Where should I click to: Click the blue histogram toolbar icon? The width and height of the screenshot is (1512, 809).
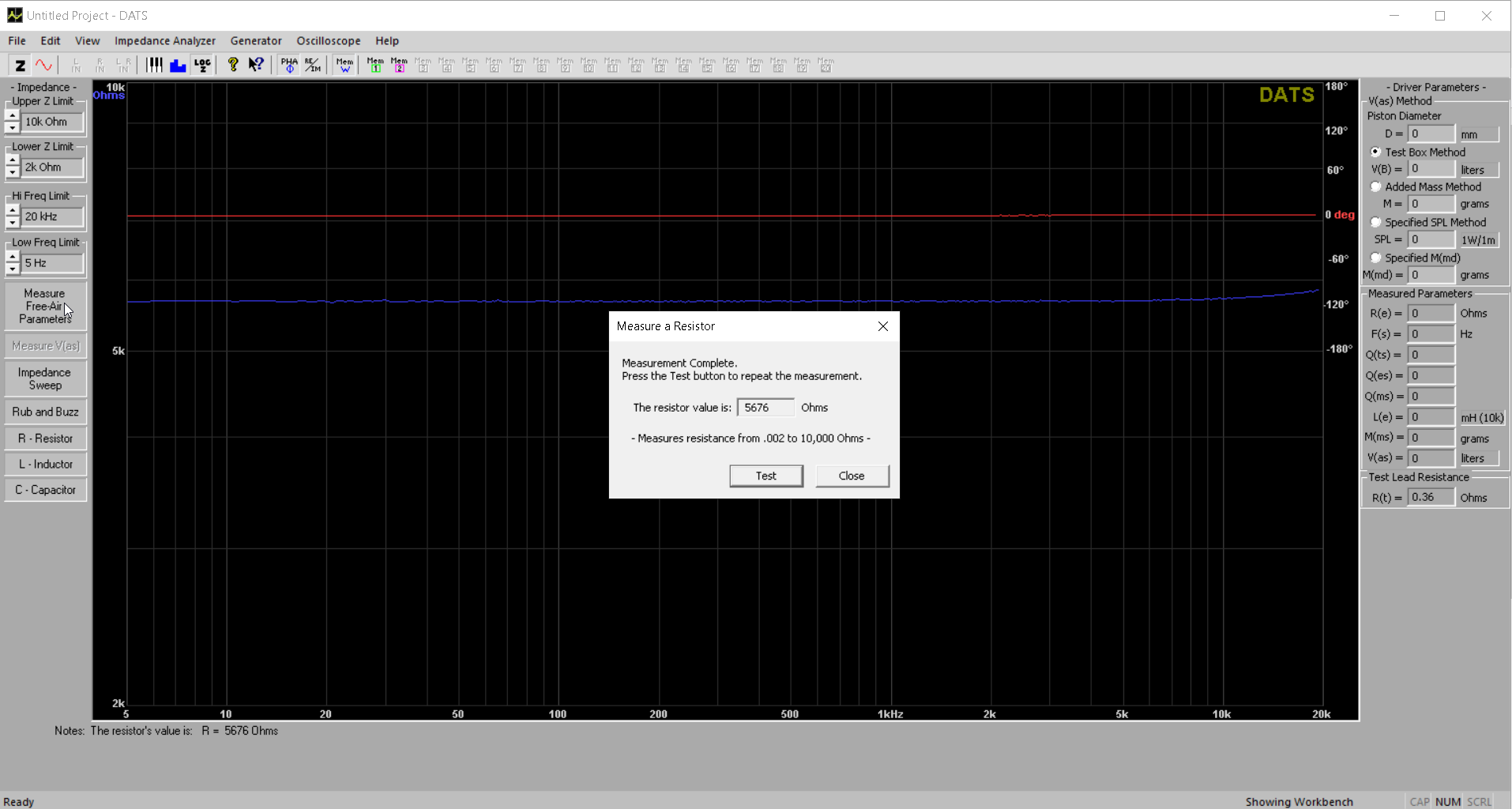point(178,66)
